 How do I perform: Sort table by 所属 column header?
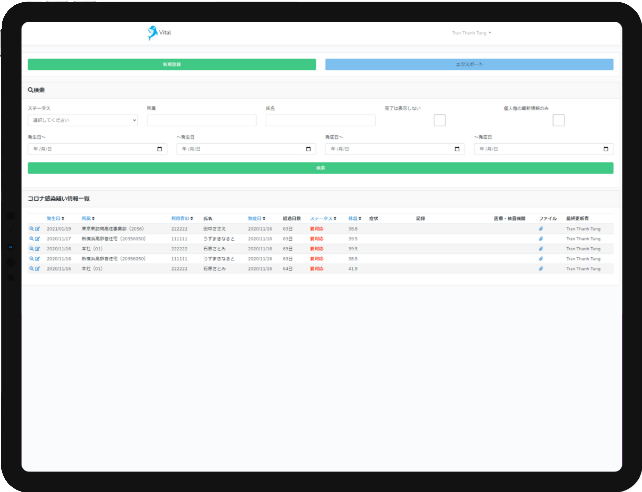(88, 217)
